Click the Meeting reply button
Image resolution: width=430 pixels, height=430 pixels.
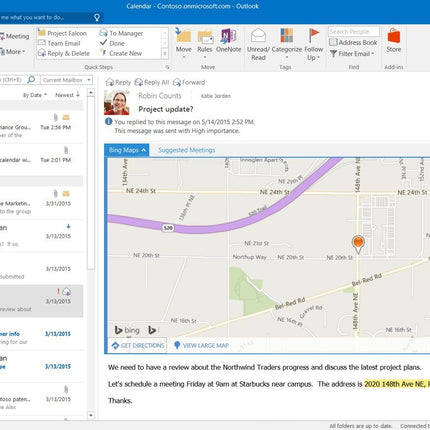pyautogui.click(x=14, y=36)
